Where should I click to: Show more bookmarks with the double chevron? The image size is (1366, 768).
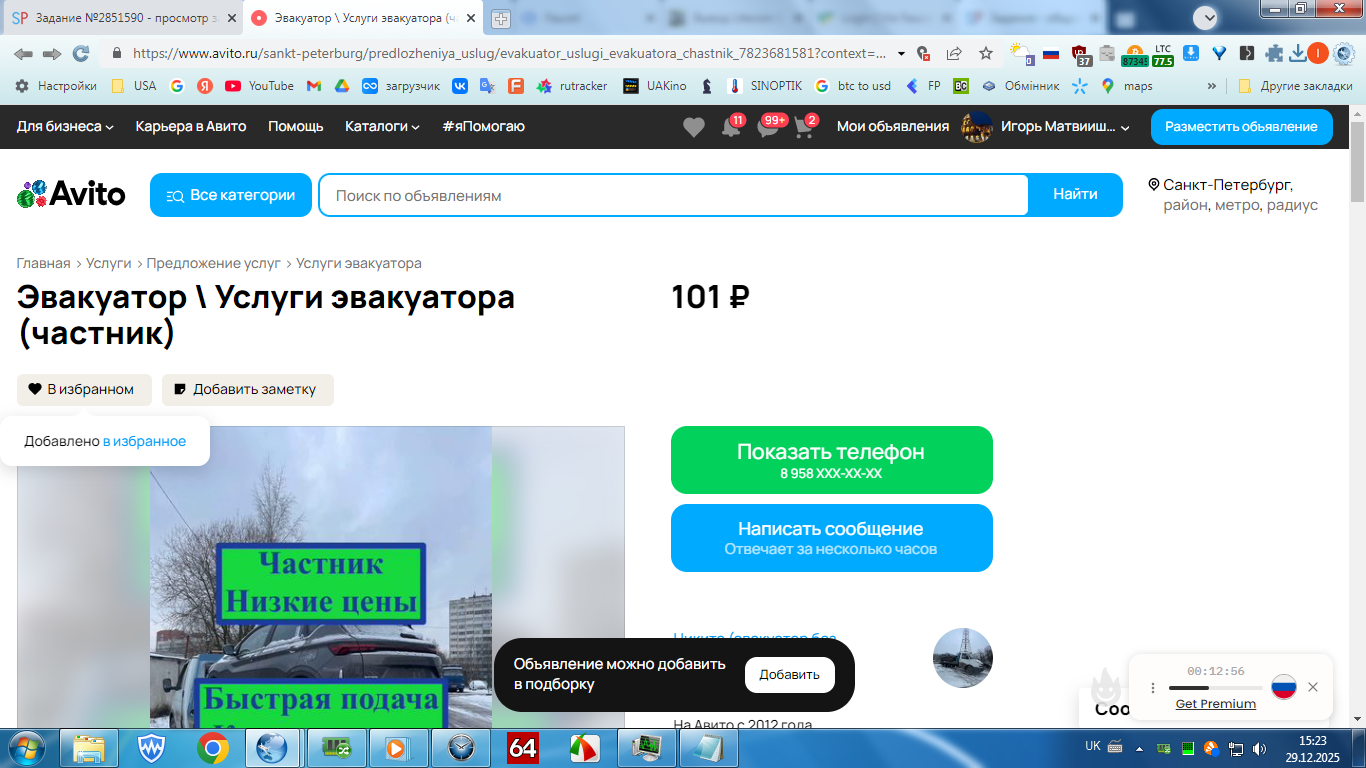coord(1212,86)
